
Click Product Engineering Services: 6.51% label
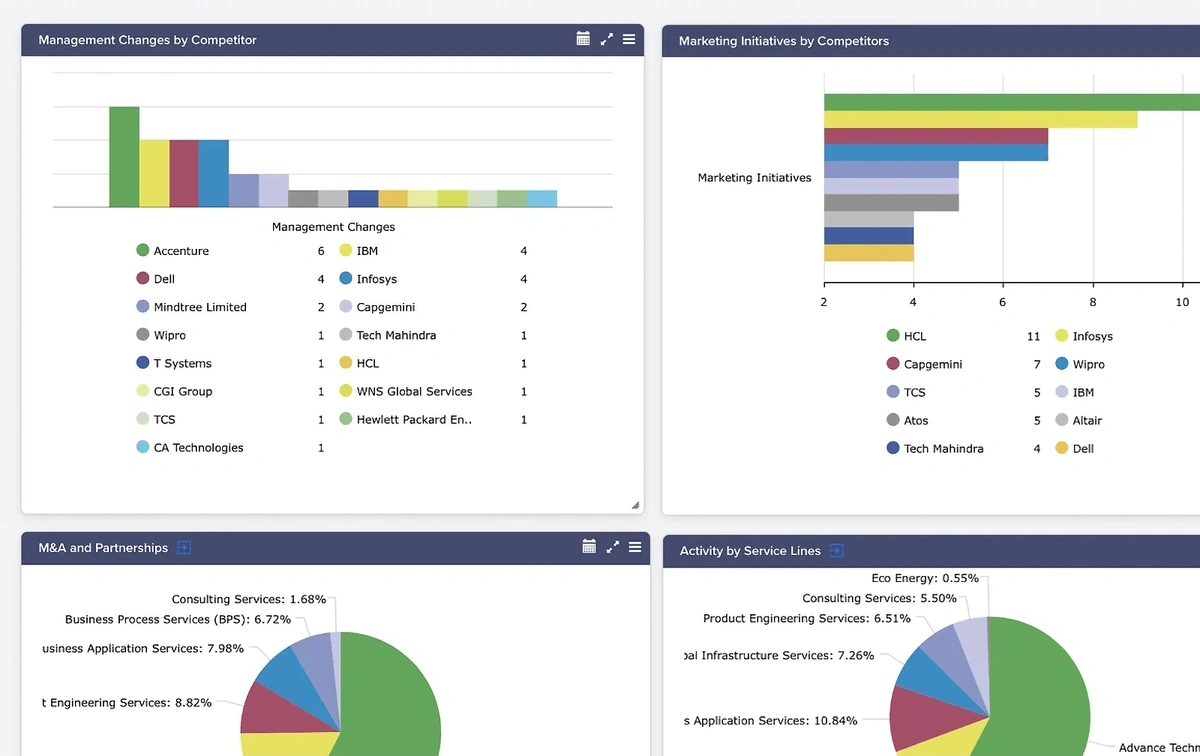pyautogui.click(x=807, y=618)
